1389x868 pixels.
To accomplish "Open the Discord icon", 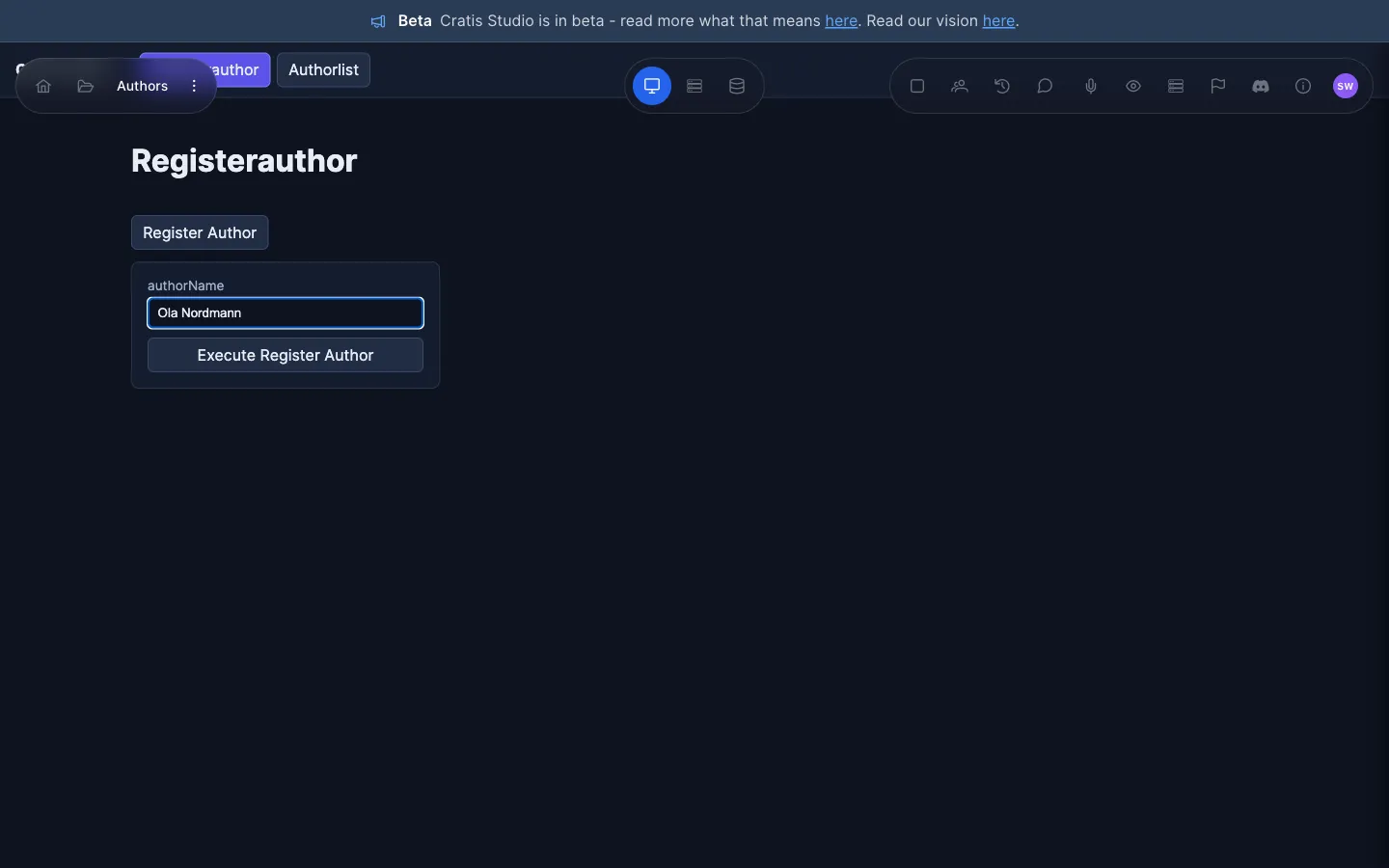I will click(x=1261, y=86).
